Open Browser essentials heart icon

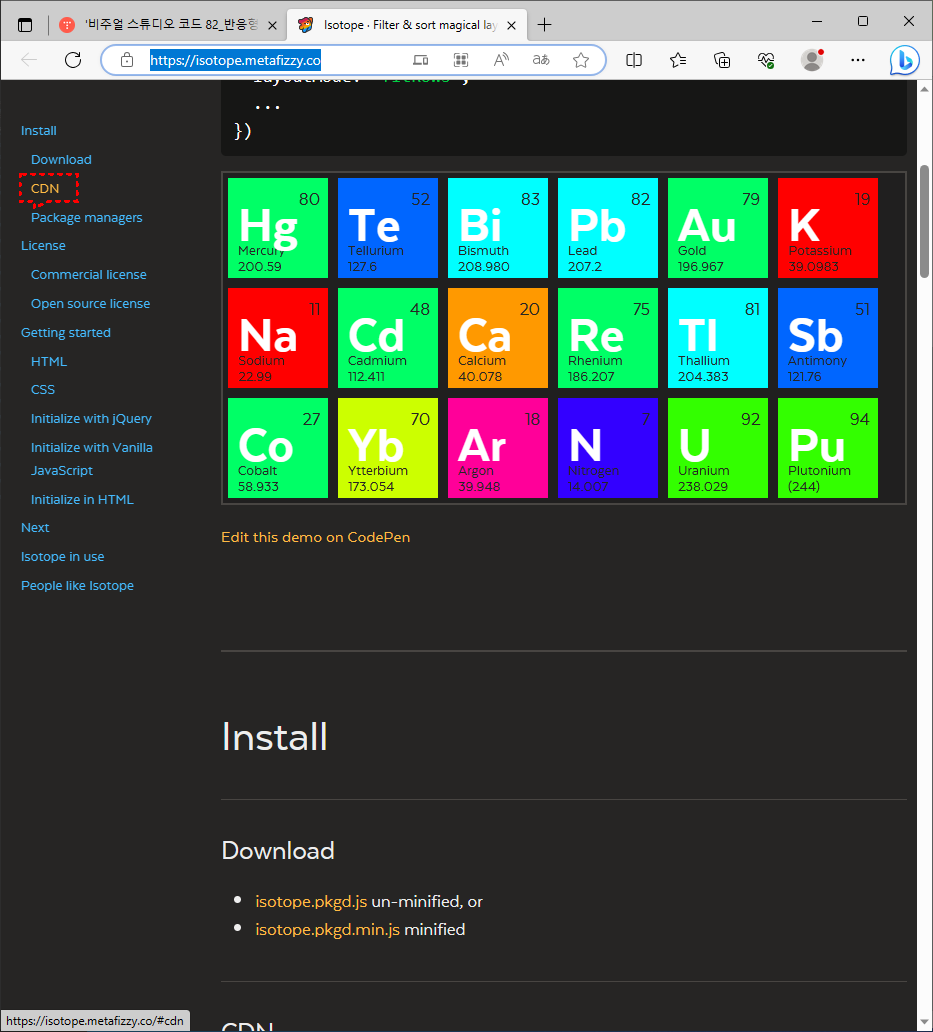766,60
